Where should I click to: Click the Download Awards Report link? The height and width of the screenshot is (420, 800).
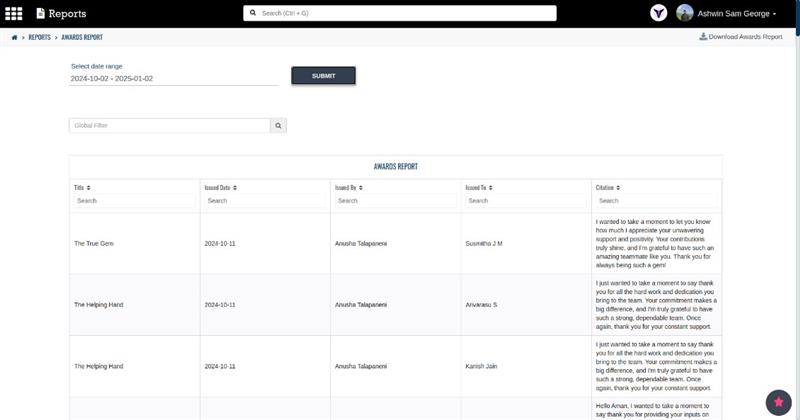[x=740, y=37]
